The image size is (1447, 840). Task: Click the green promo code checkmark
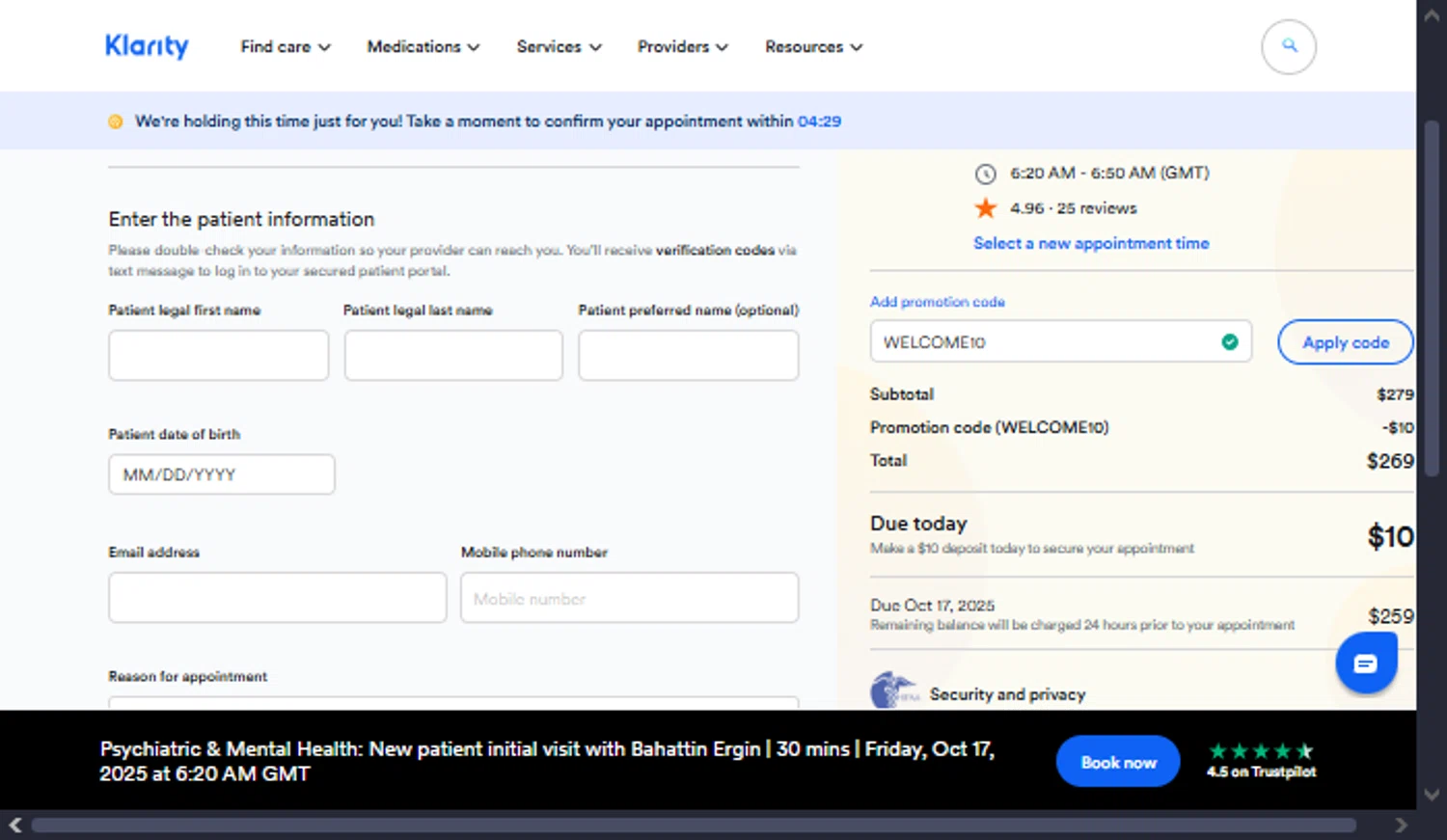[x=1229, y=341]
